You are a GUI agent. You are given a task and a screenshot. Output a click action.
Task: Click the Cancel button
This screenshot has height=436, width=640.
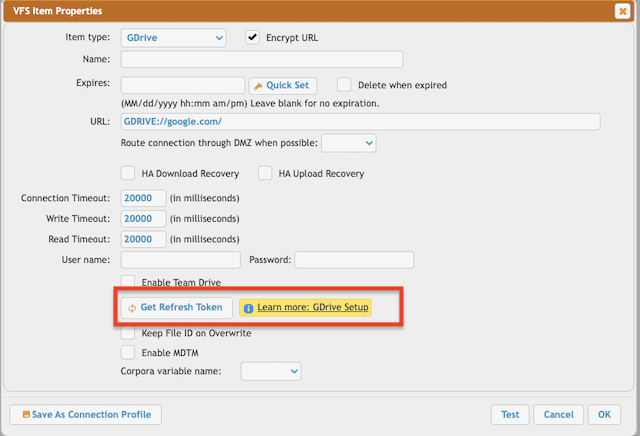(x=558, y=415)
